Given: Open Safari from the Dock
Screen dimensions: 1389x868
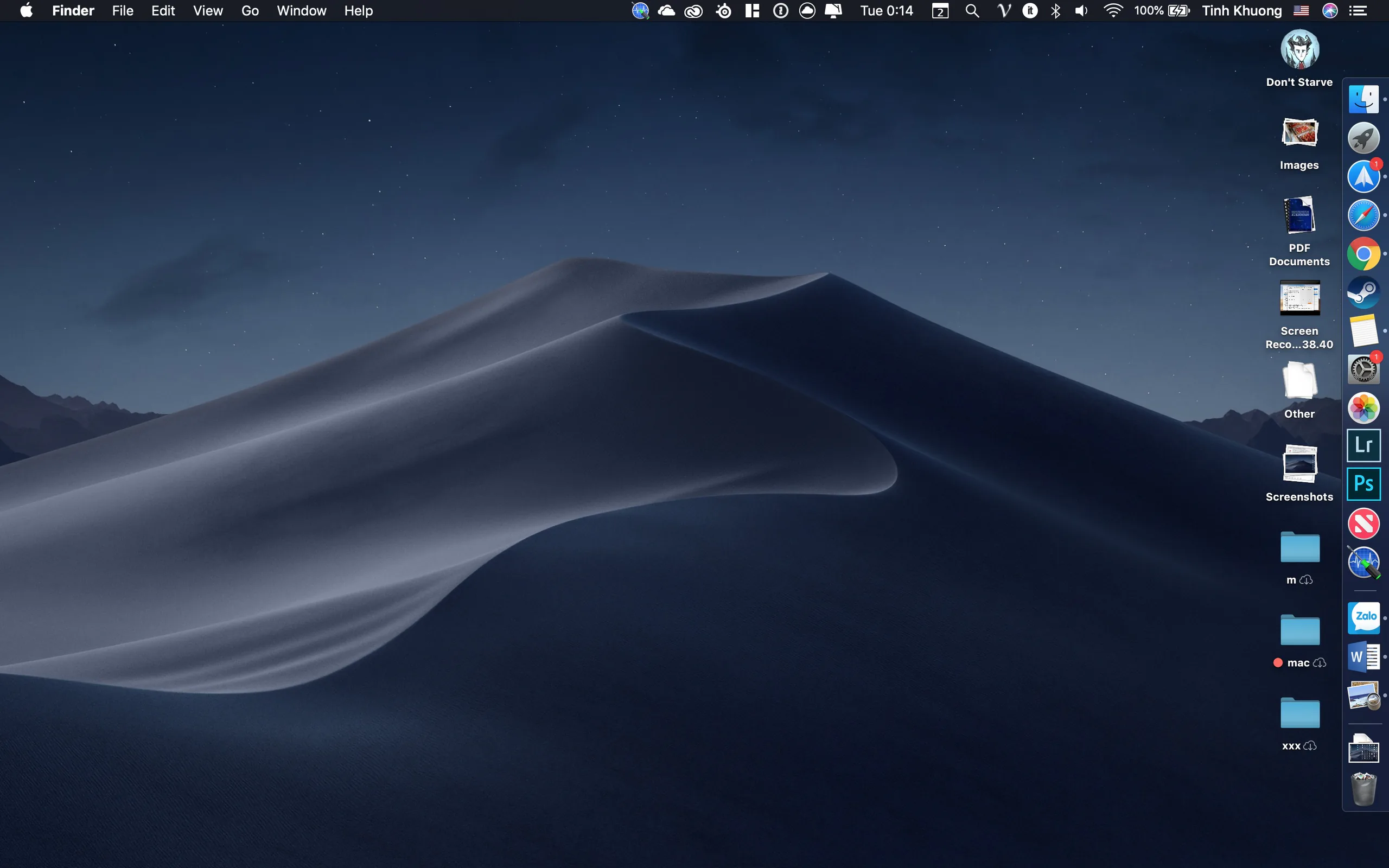Looking at the screenshot, I should [1363, 215].
